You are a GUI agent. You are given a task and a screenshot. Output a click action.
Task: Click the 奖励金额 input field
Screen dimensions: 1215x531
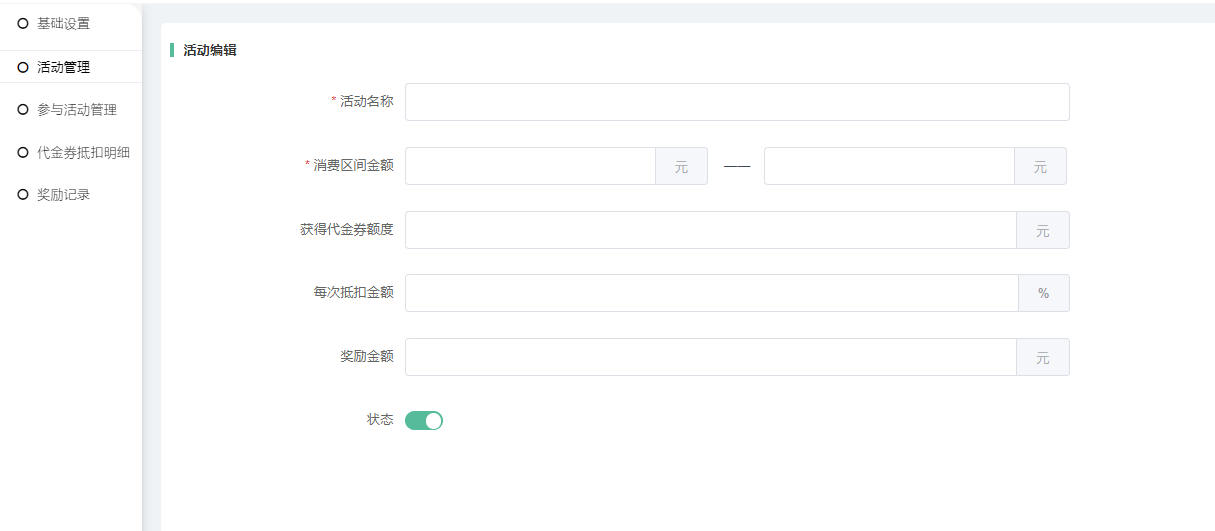point(710,357)
